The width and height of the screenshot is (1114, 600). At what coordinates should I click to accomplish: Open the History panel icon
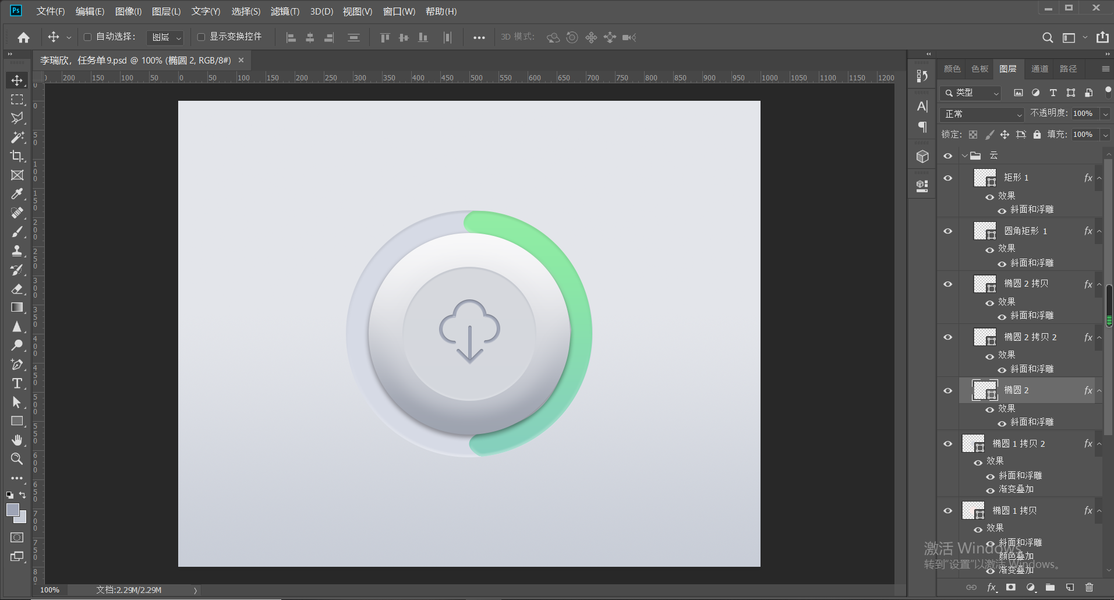(922, 76)
